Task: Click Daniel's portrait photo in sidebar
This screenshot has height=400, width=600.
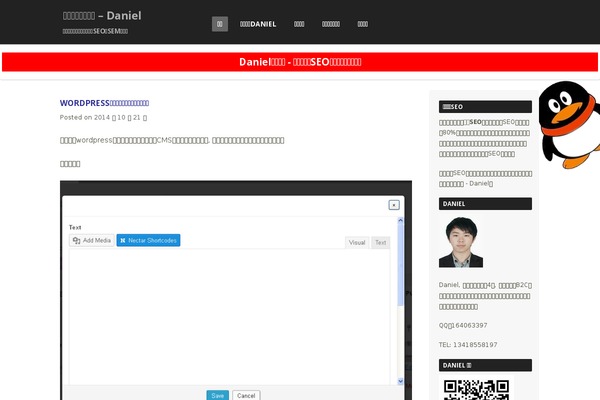Action: tap(461, 242)
